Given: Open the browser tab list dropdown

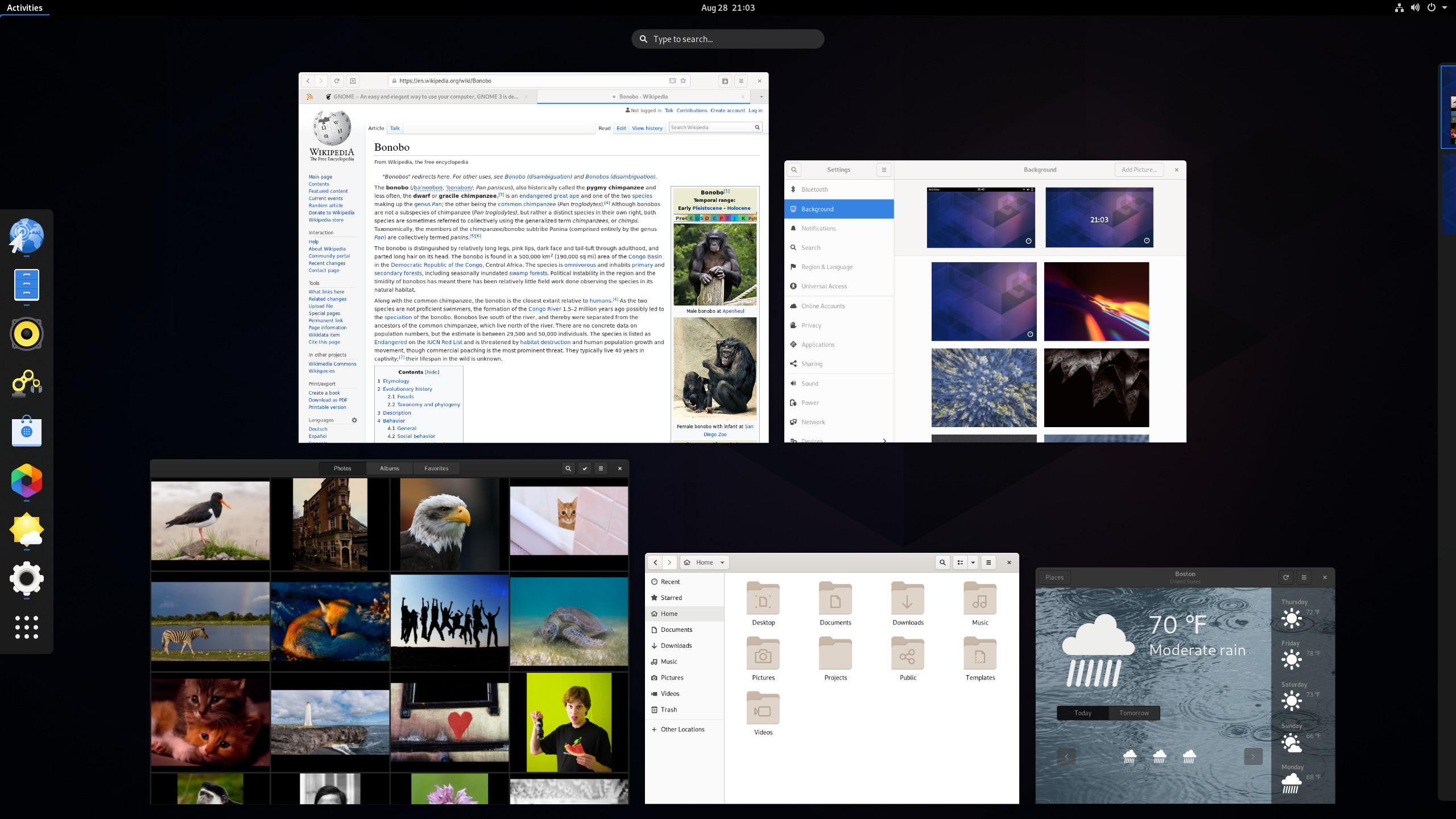Looking at the screenshot, I should coord(762,97).
